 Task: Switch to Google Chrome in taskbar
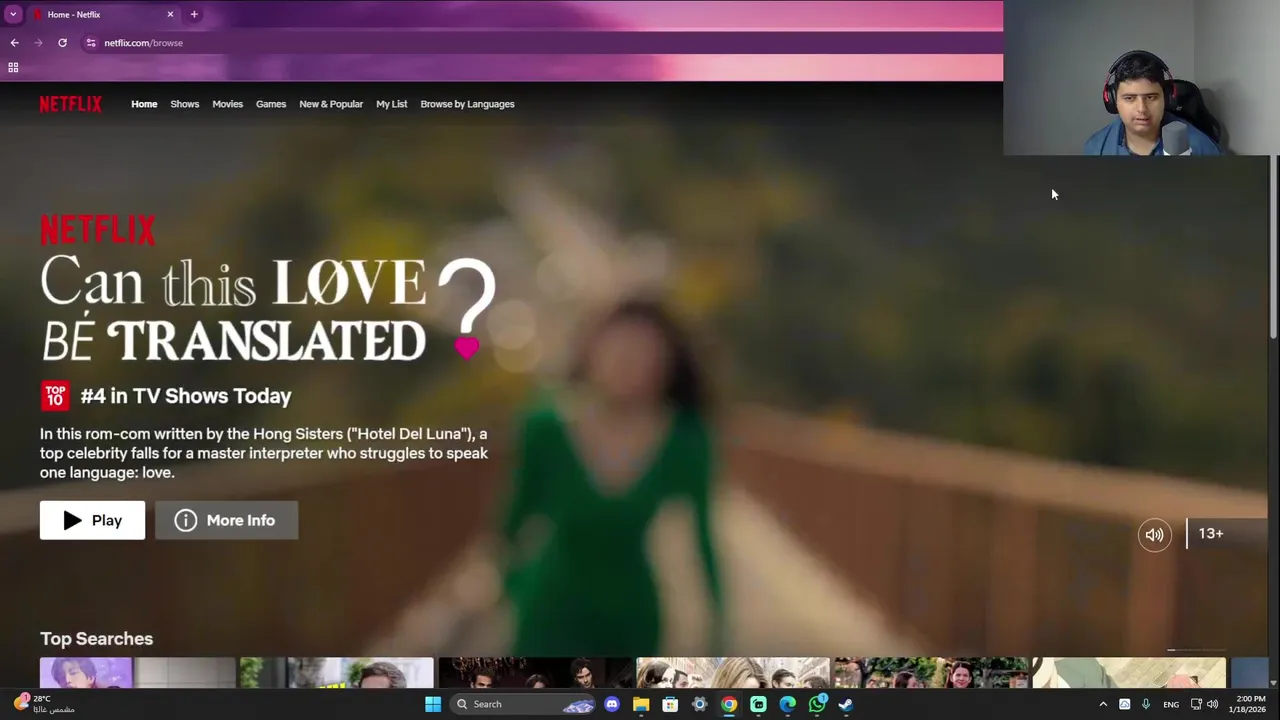click(x=729, y=704)
